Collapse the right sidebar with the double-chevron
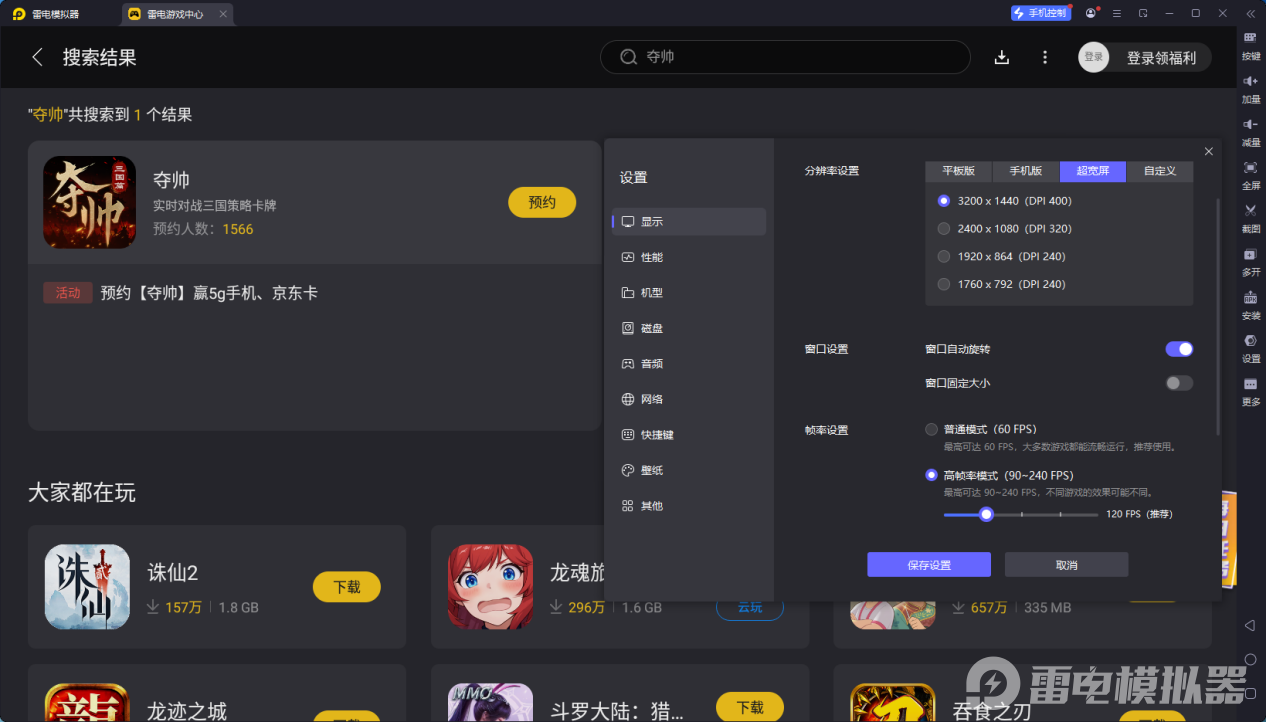 point(1250,13)
